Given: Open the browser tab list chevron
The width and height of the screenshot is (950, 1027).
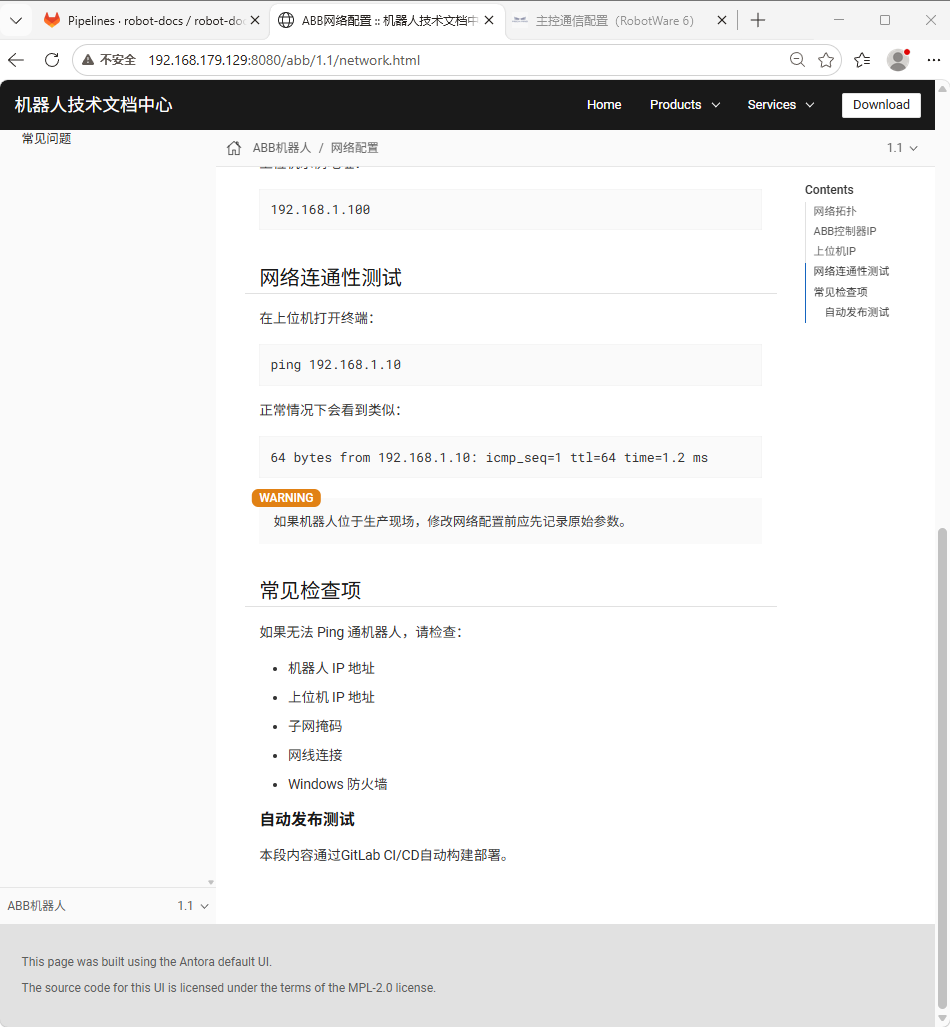Looking at the screenshot, I should (x=16, y=20).
